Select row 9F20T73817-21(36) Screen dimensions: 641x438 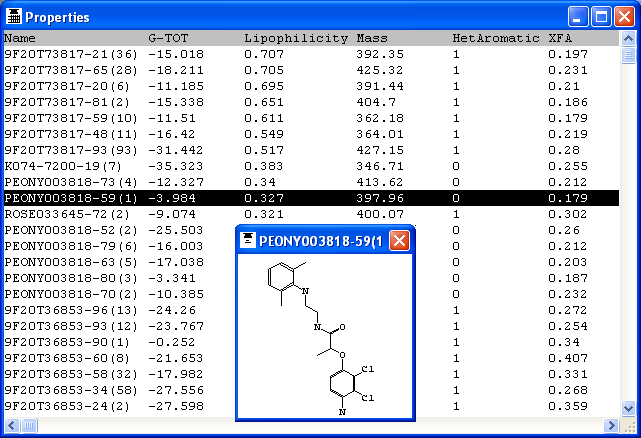point(70,54)
